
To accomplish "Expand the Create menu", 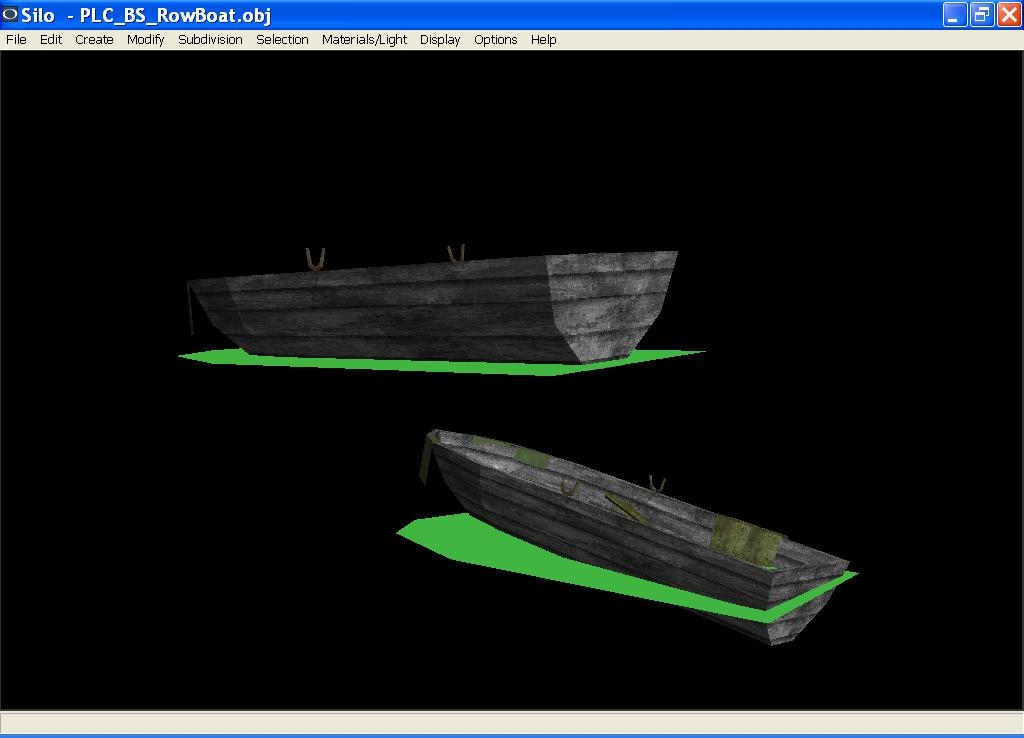I will (94, 40).
